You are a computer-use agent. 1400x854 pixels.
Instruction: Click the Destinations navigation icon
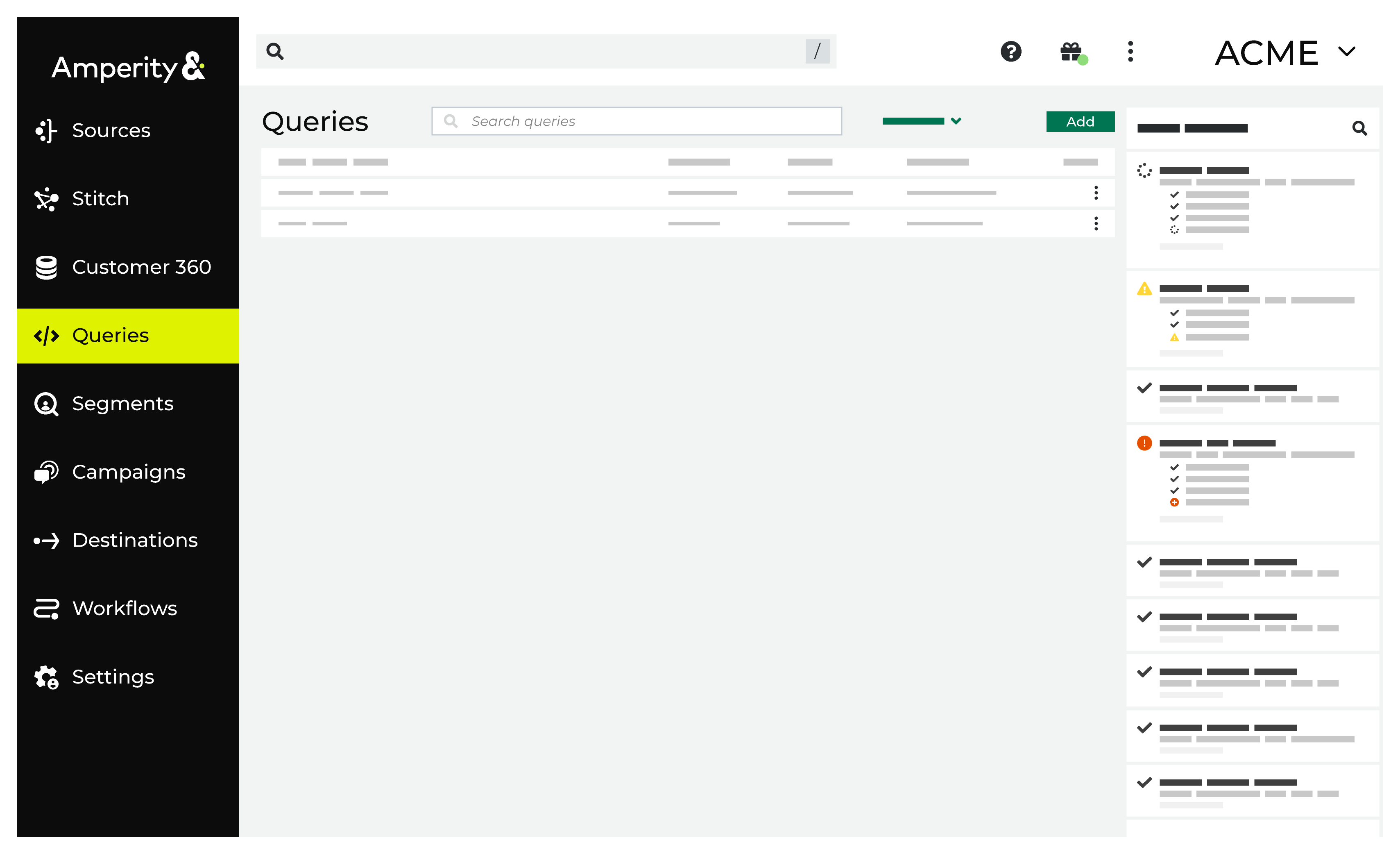click(x=46, y=540)
